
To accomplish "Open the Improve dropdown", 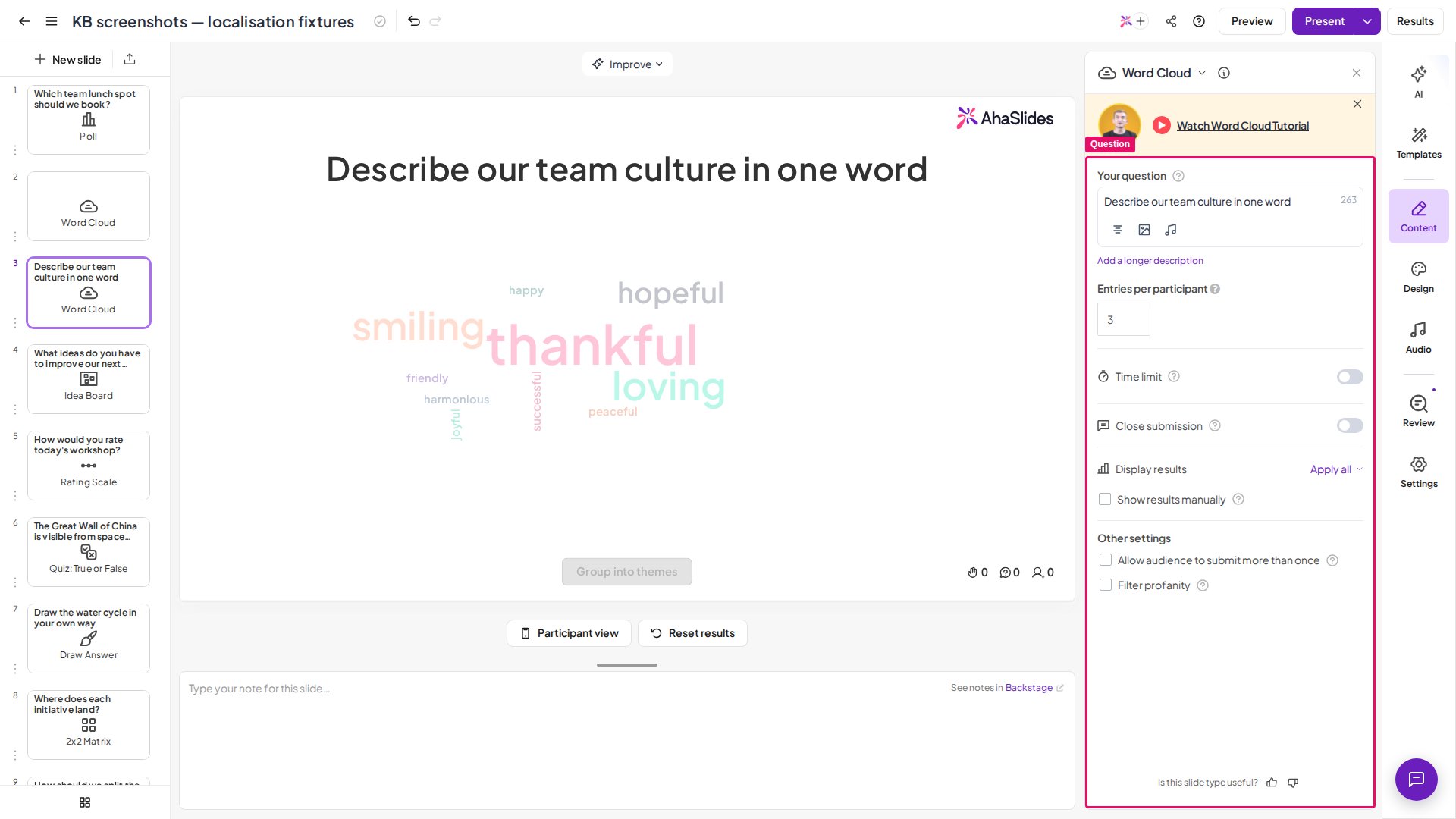I will tap(627, 64).
